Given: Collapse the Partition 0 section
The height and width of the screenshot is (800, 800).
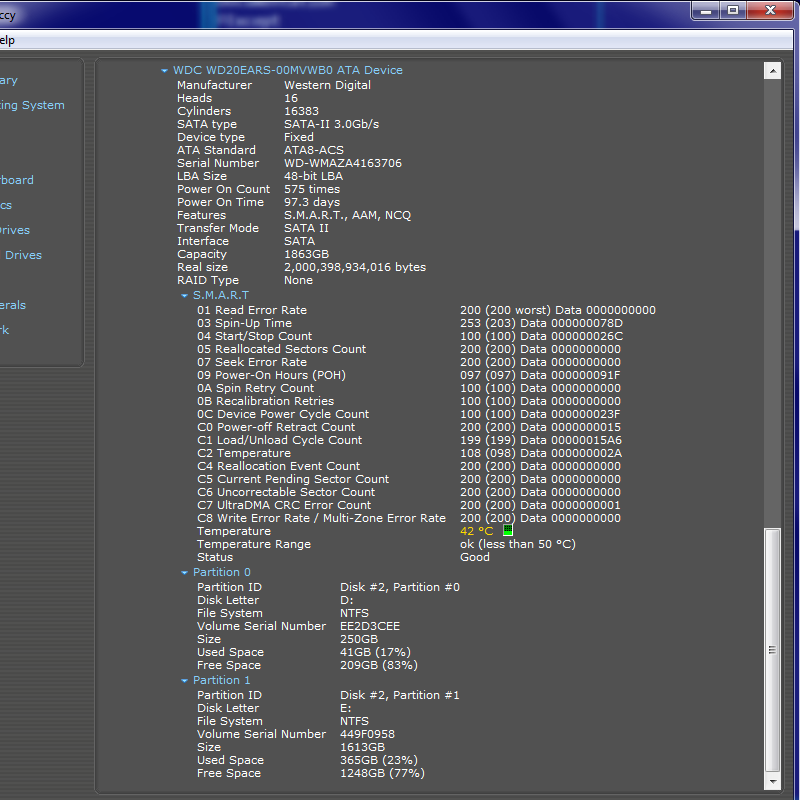Looking at the screenshot, I should pos(184,573).
